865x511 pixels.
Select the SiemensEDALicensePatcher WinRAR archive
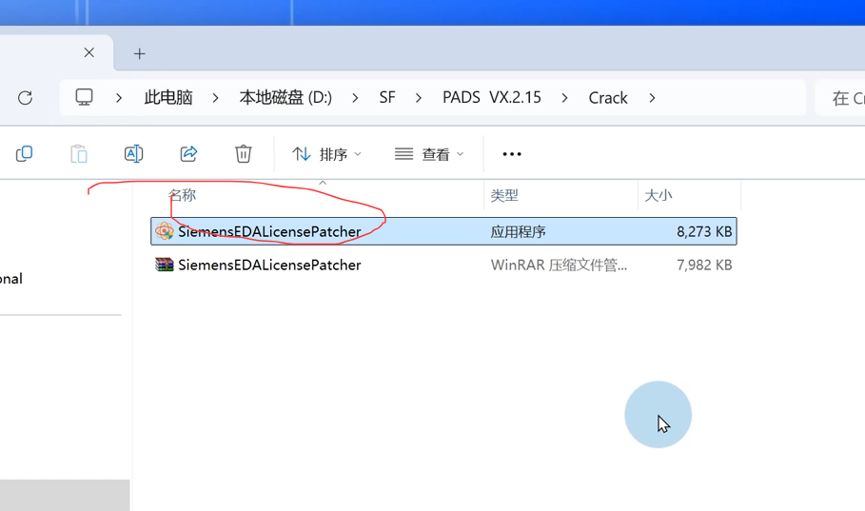coord(444,265)
